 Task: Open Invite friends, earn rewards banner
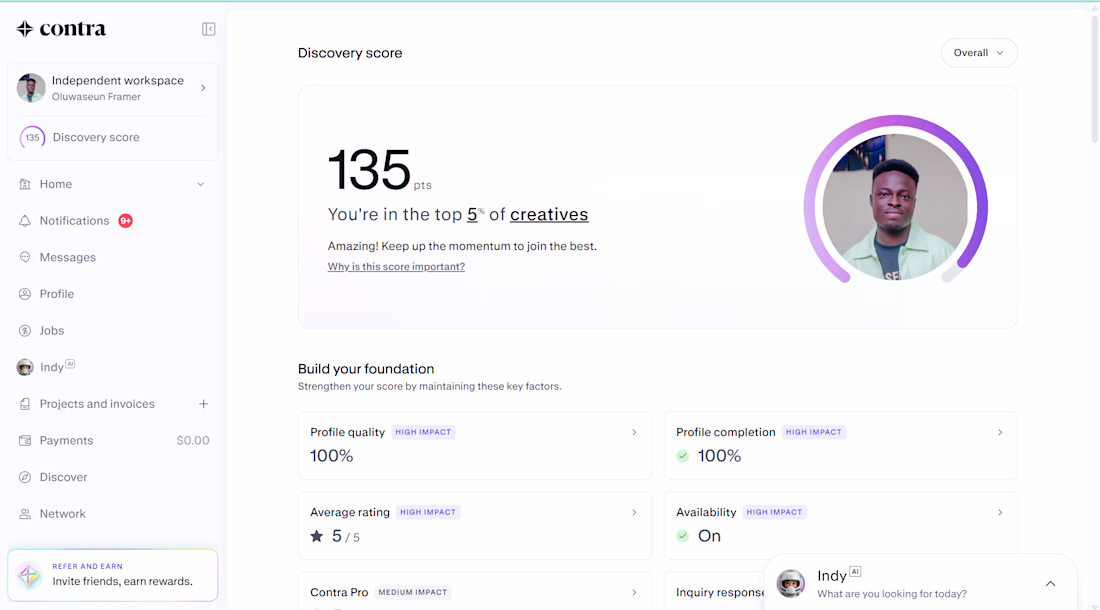[x=112, y=575]
